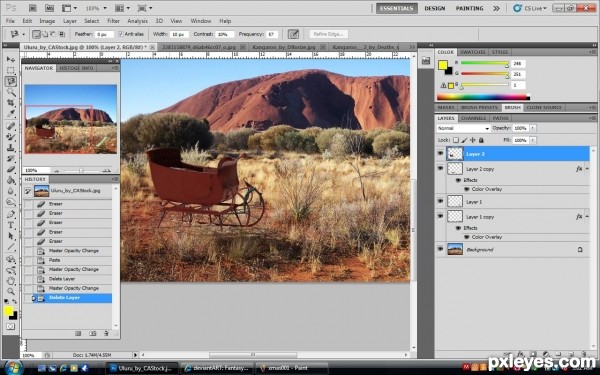This screenshot has width=600, height=375.
Task: Select the Dodge tool
Action: coord(11,202)
